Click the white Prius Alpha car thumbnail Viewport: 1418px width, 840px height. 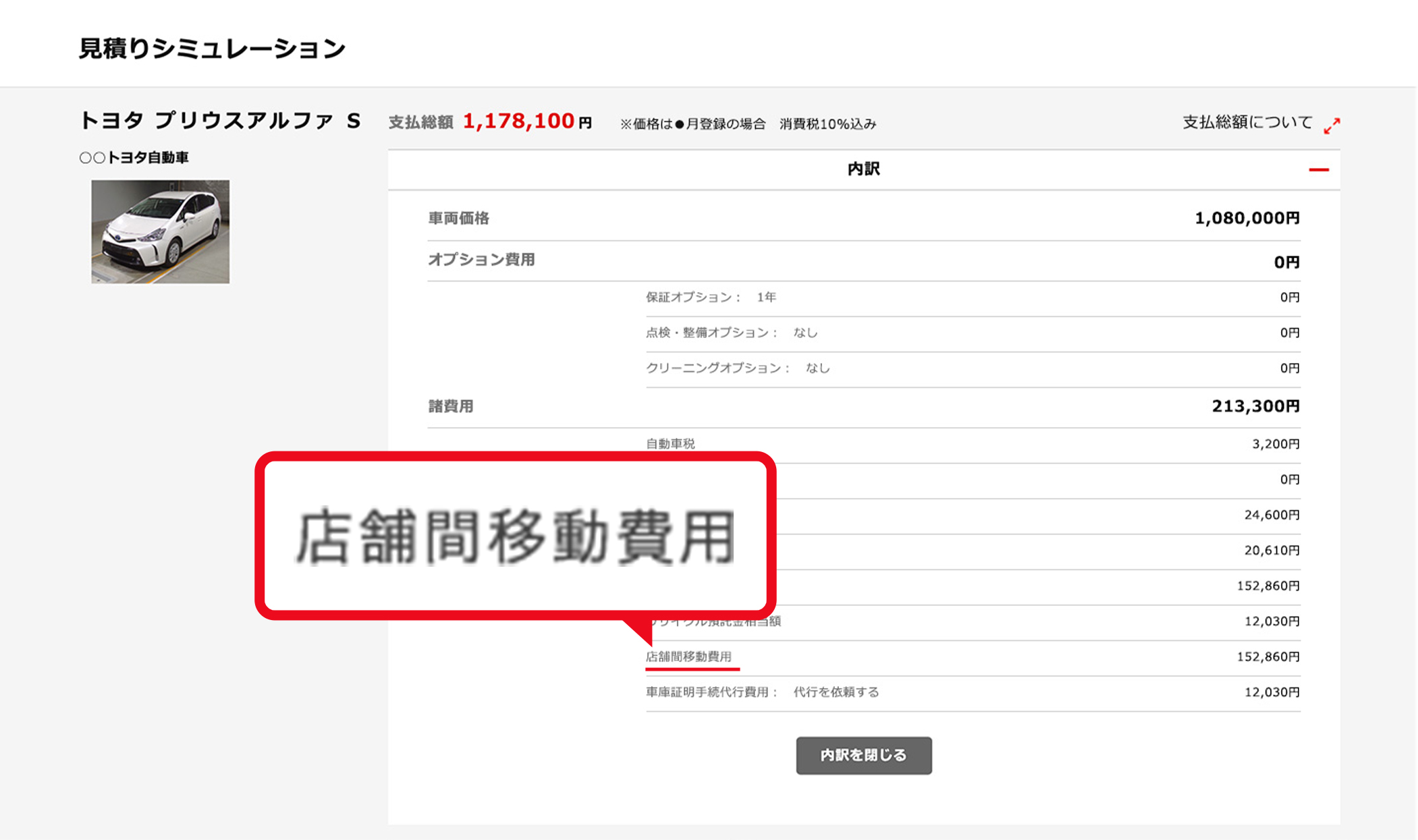(x=160, y=231)
